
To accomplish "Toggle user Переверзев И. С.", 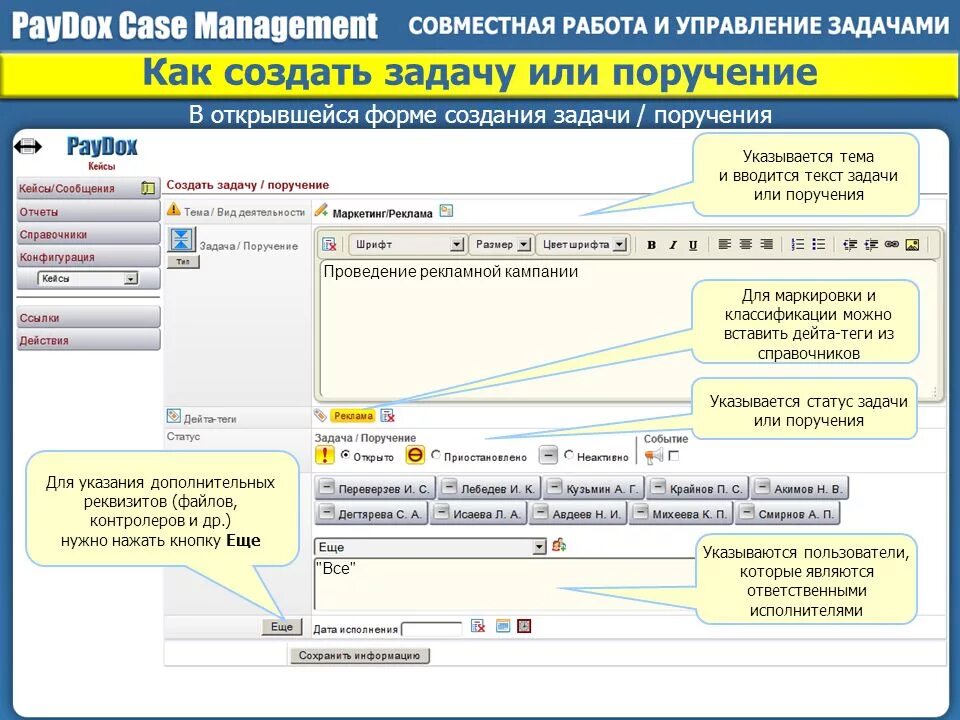I will click(375, 489).
